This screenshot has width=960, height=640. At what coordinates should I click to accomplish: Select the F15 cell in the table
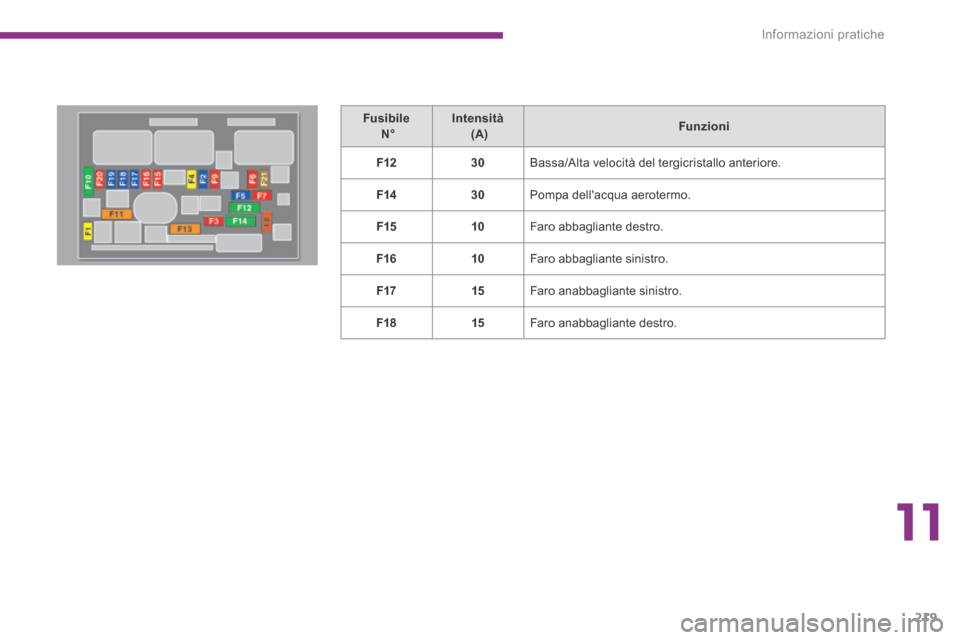click(386, 227)
